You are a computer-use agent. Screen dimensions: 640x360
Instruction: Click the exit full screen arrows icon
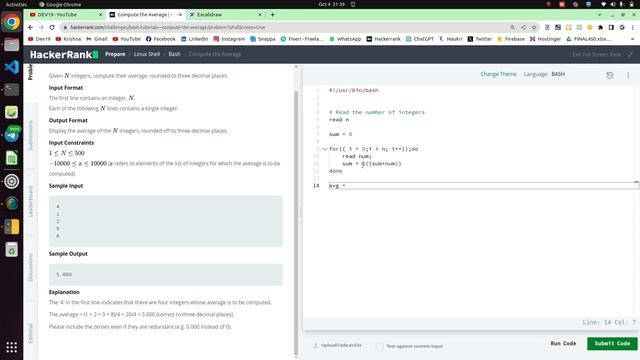click(x=631, y=54)
